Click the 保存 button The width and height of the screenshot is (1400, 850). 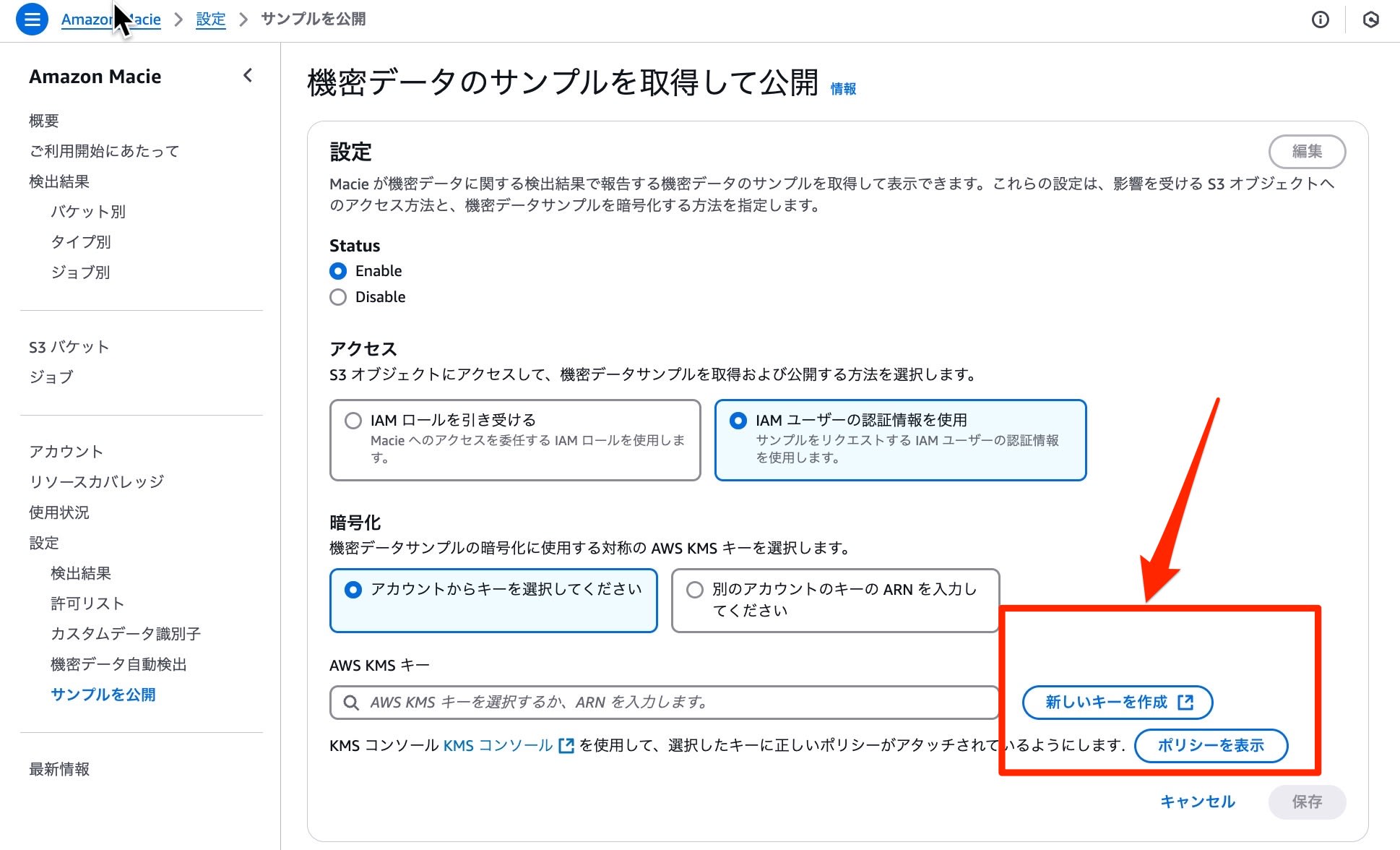click(1307, 802)
